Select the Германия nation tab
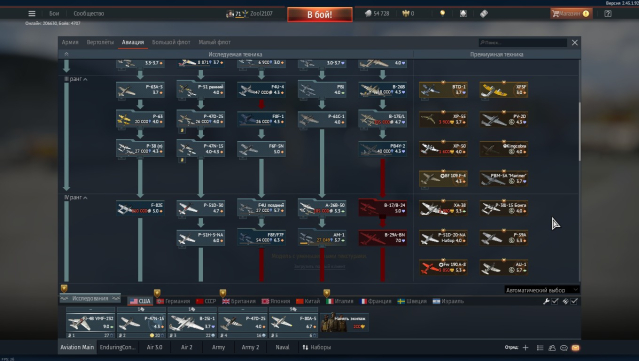This screenshot has width=639, height=361. (x=174, y=301)
